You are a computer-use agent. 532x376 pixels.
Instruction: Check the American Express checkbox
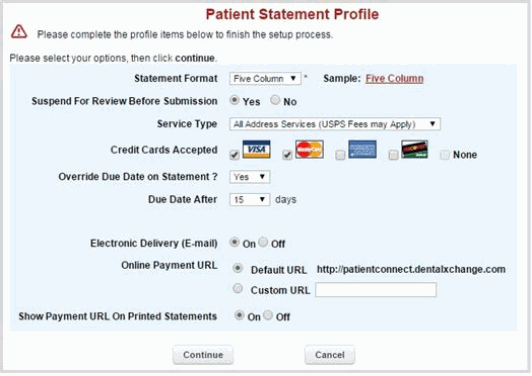pos(340,155)
